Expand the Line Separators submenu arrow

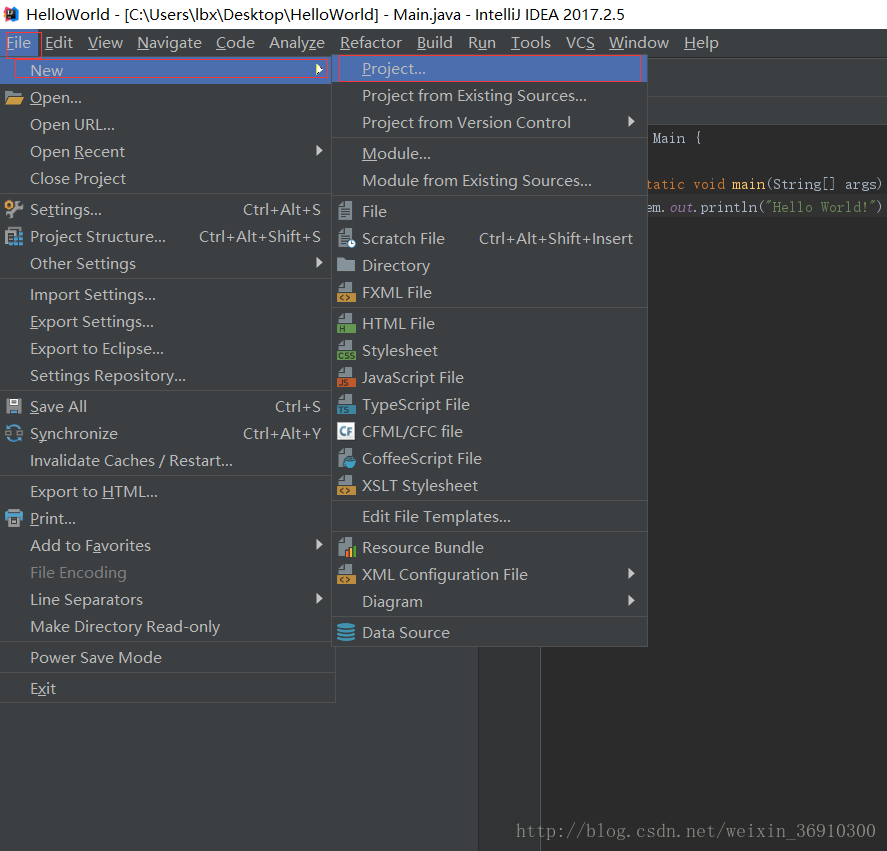click(319, 599)
